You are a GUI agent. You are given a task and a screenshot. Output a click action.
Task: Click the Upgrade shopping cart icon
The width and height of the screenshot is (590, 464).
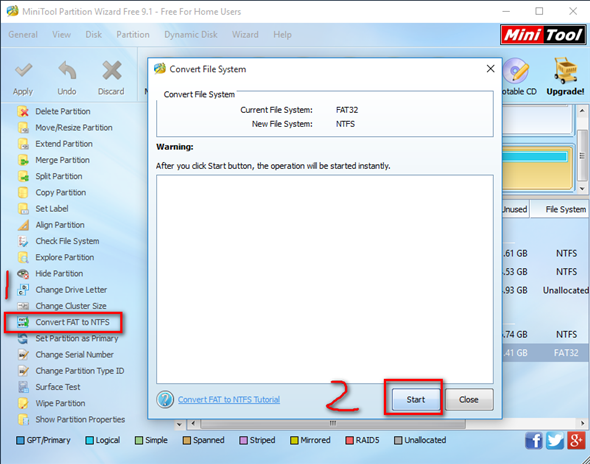565,70
